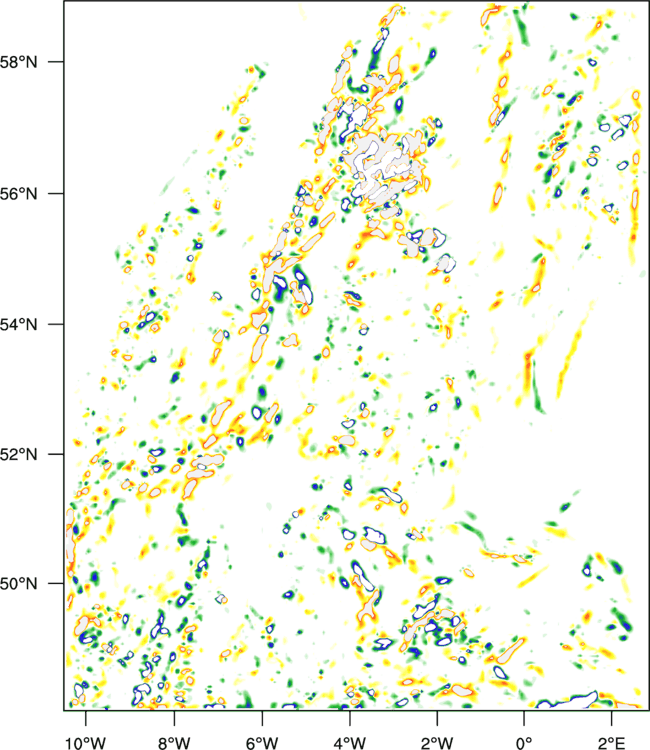This screenshot has height=750, width=650.
Task: Click the 50°N latitude label
Action: (x=19, y=584)
